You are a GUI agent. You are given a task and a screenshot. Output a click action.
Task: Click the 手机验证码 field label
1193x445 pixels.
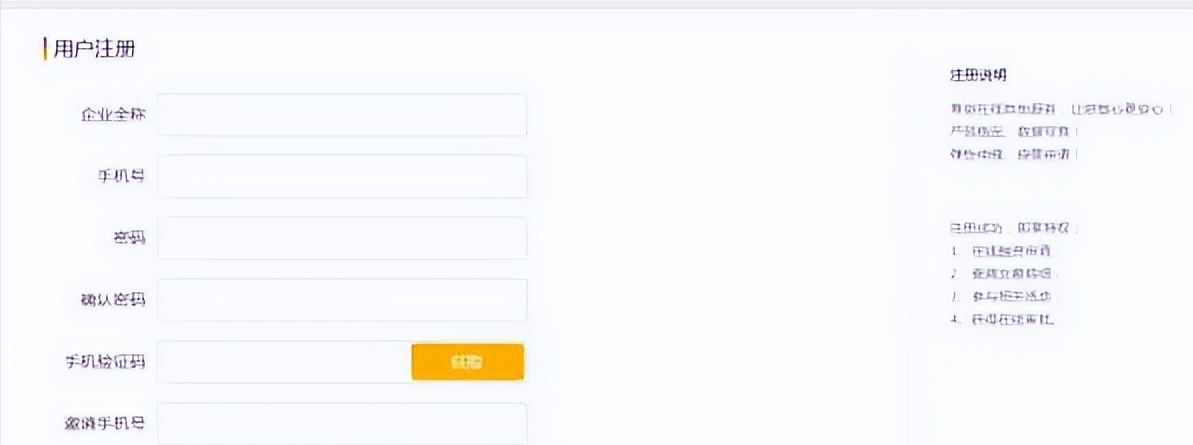106,362
